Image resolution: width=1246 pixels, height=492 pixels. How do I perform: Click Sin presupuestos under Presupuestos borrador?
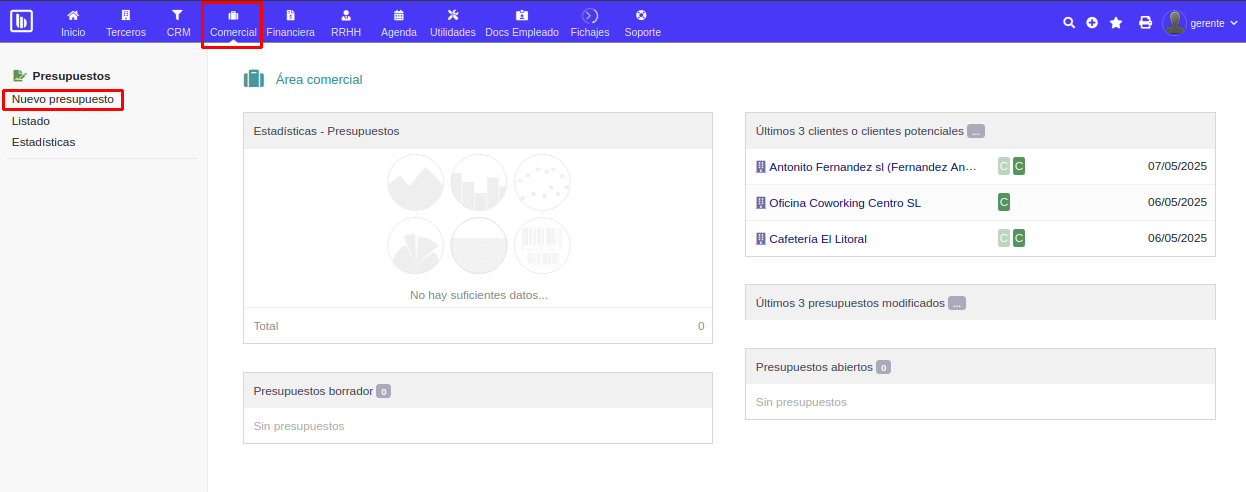coord(299,426)
